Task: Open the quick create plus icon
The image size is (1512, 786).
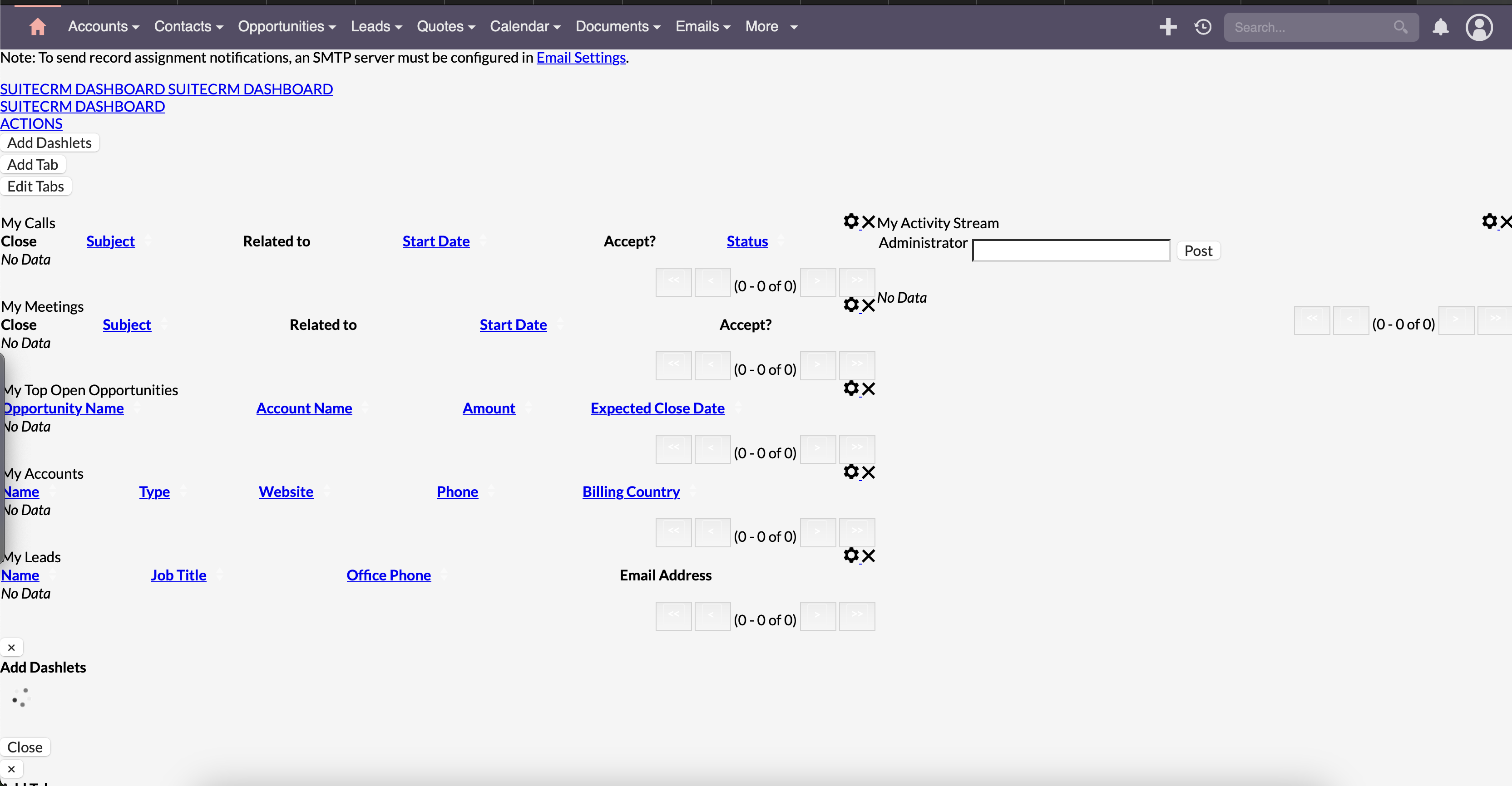Action: 1168,26
